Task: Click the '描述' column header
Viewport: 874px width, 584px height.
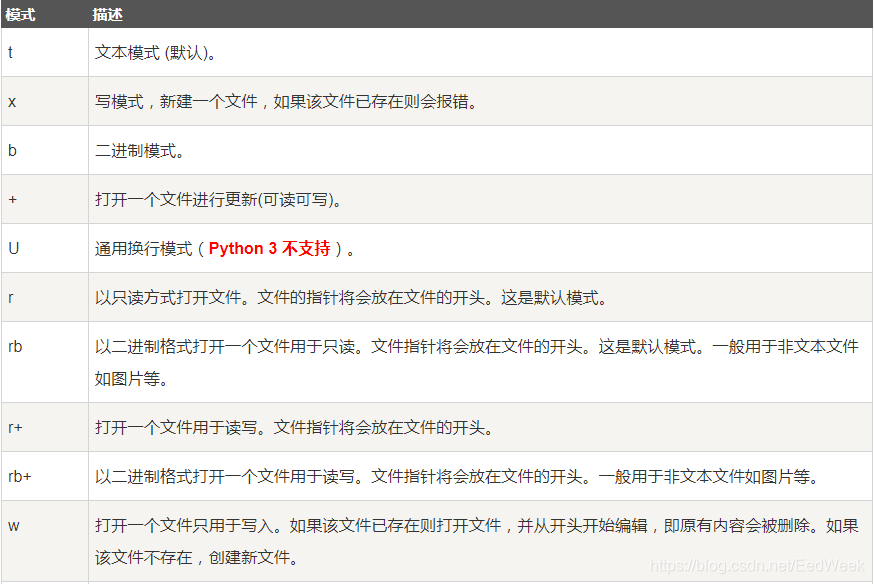Action: [107, 14]
